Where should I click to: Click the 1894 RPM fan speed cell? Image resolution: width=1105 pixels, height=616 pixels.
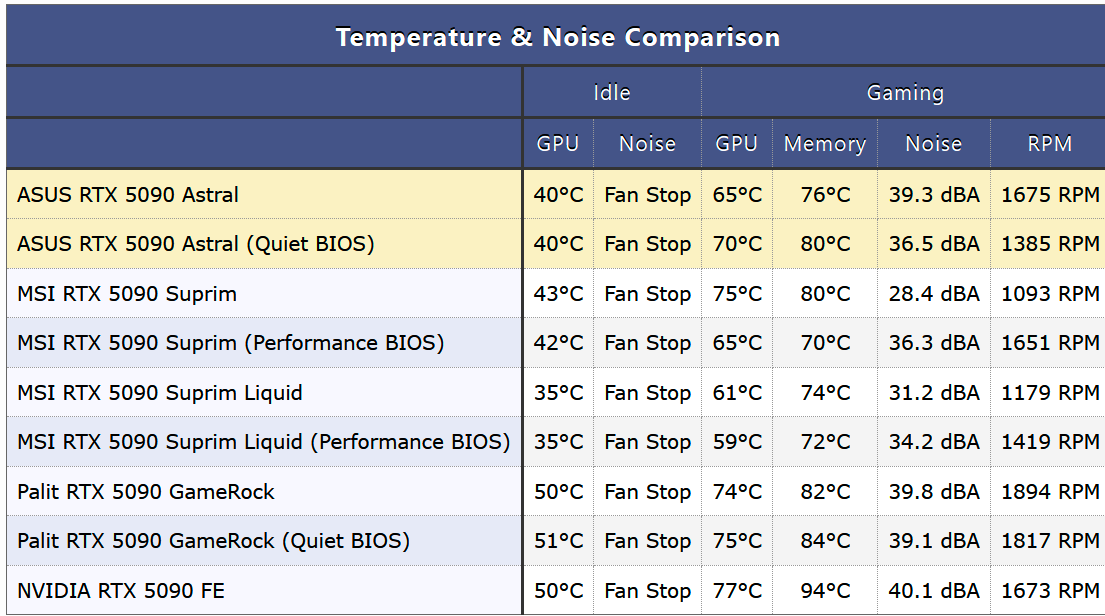click(x=1050, y=492)
